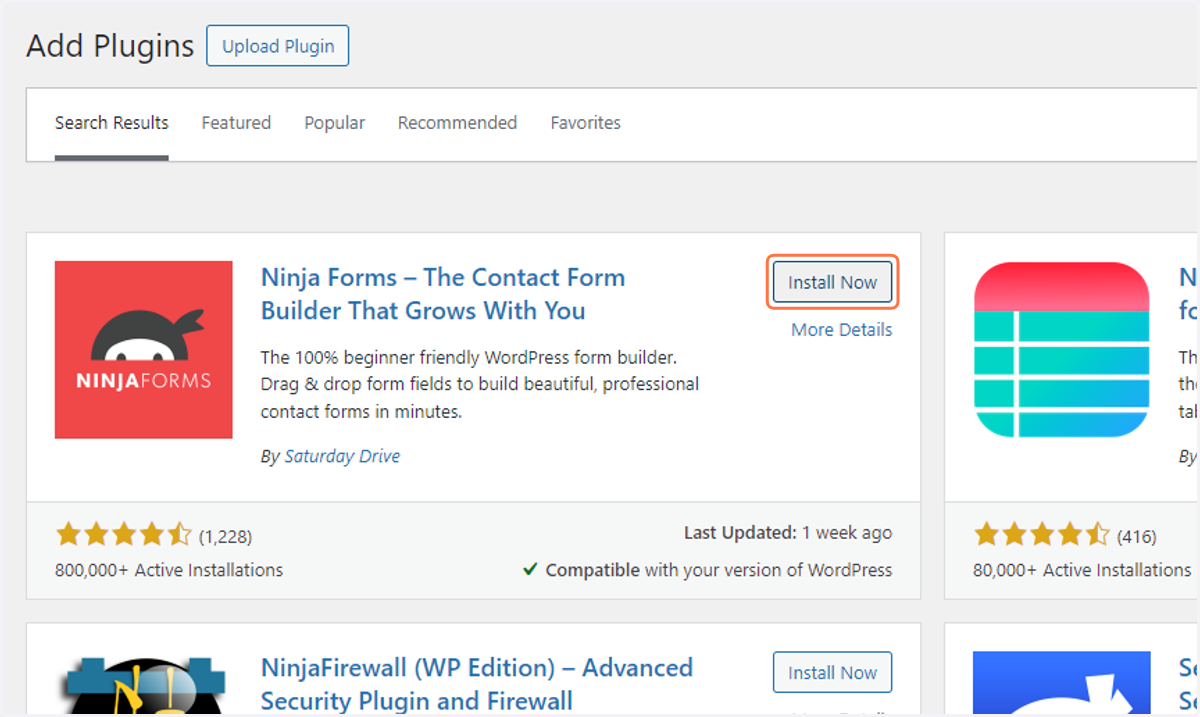The height and width of the screenshot is (717, 1200).
Task: Click the Last Updated 1 week ago text
Action: (788, 533)
